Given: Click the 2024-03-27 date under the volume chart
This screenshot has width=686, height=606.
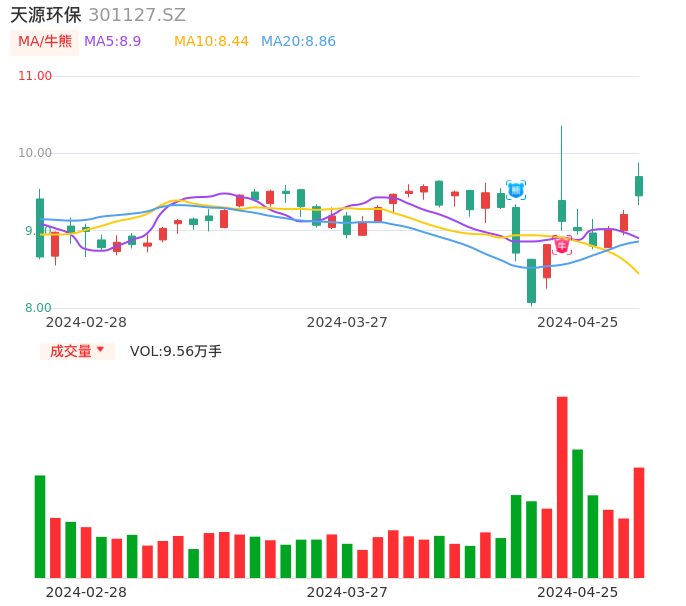Looking at the screenshot, I should (x=347, y=592).
